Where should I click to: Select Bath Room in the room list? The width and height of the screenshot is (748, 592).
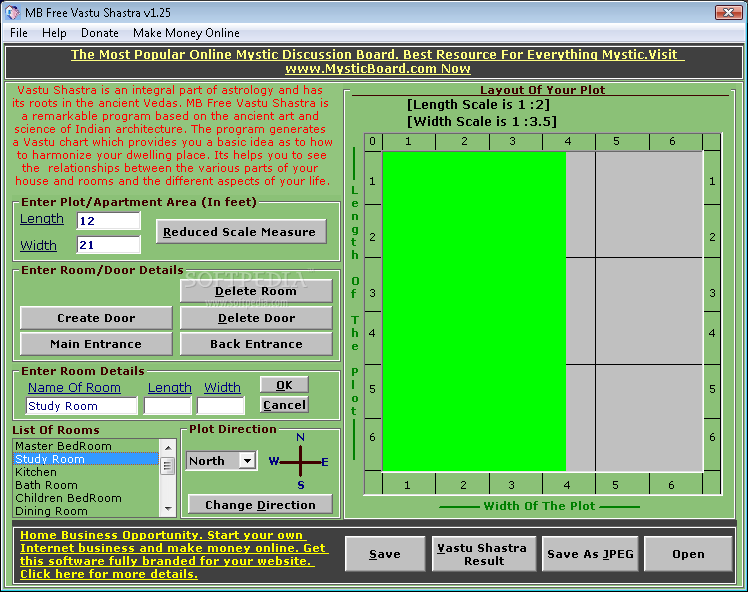click(86, 485)
